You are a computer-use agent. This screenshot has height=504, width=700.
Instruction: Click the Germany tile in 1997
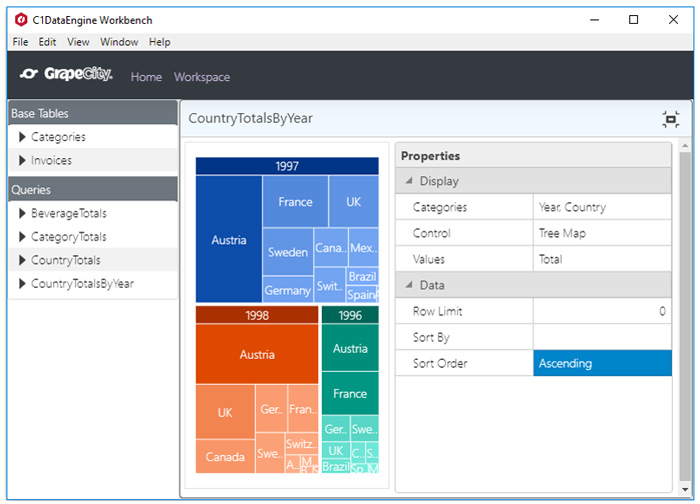(288, 290)
